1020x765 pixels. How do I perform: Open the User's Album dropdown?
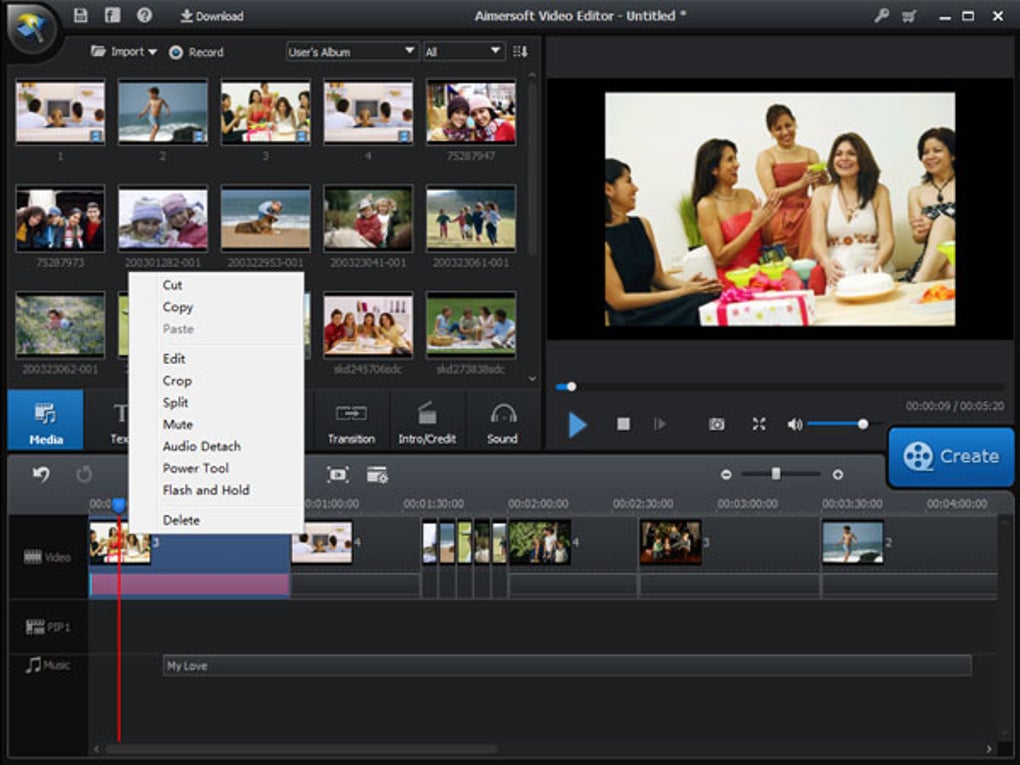351,51
